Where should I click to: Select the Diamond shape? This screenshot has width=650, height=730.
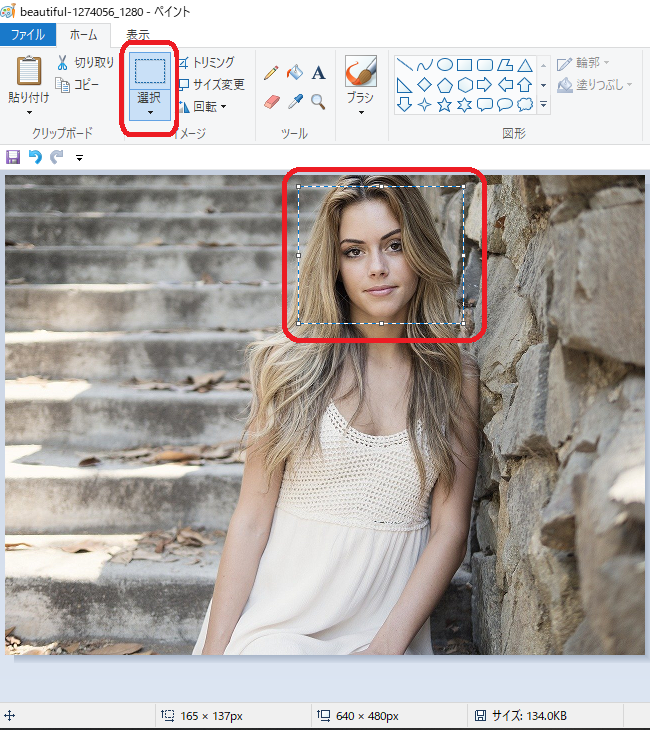pyautogui.click(x=425, y=85)
